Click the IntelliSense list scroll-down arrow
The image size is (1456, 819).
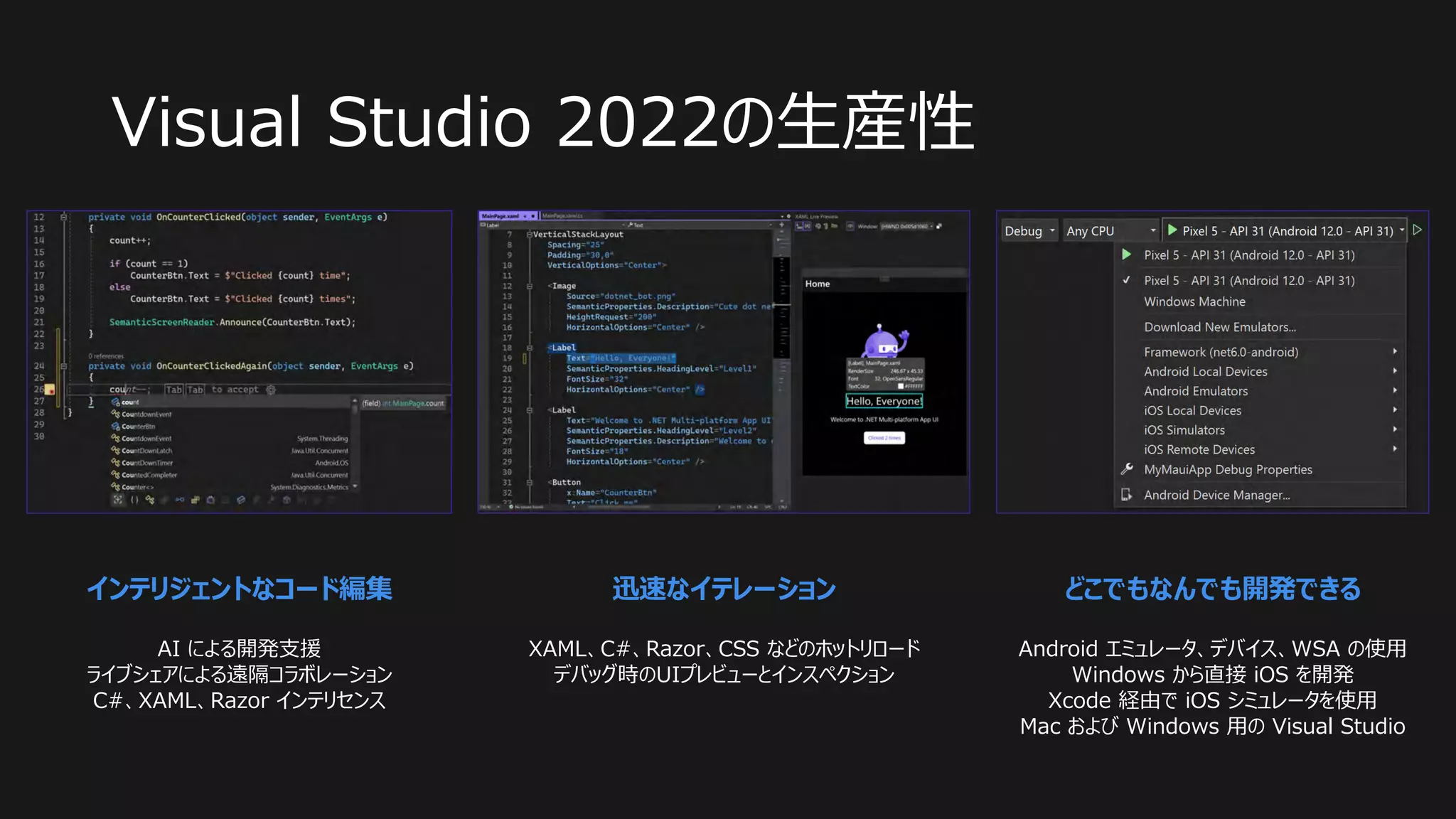pos(355,487)
